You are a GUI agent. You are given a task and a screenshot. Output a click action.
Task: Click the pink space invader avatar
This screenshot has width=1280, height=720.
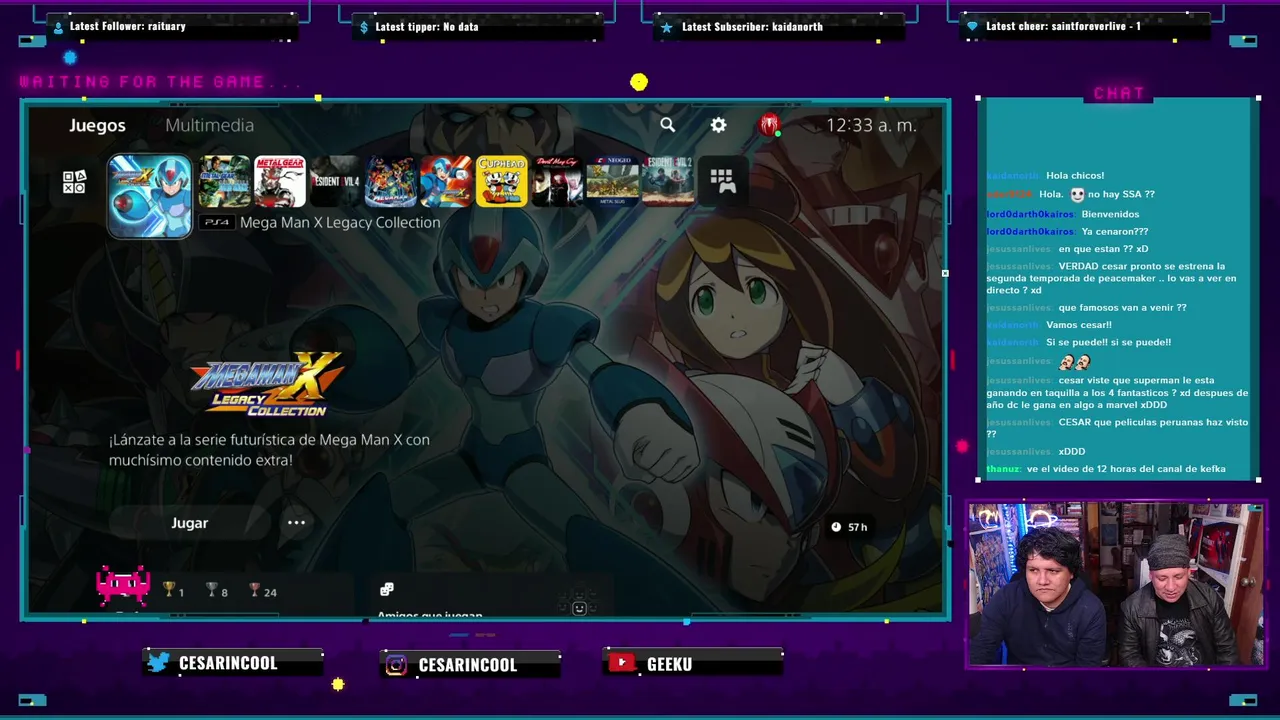click(x=123, y=586)
